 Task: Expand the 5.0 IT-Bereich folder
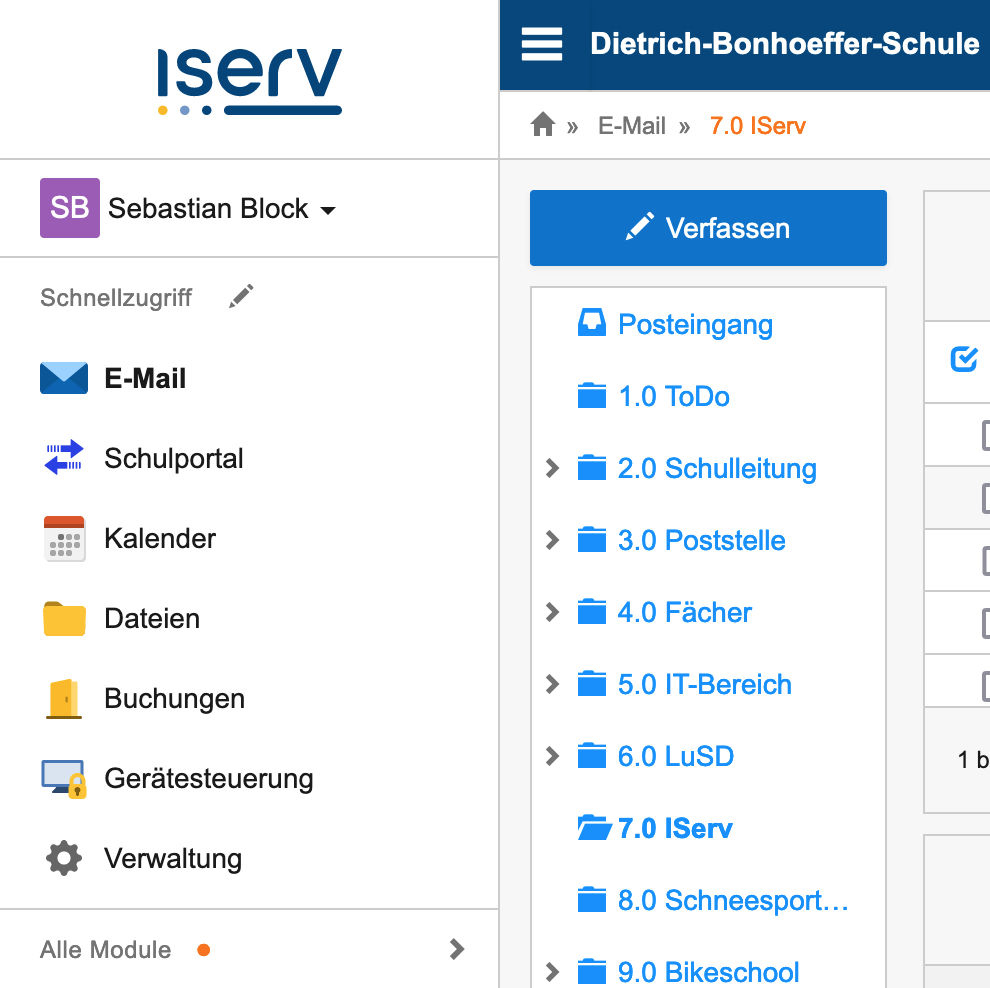pyautogui.click(x=552, y=684)
